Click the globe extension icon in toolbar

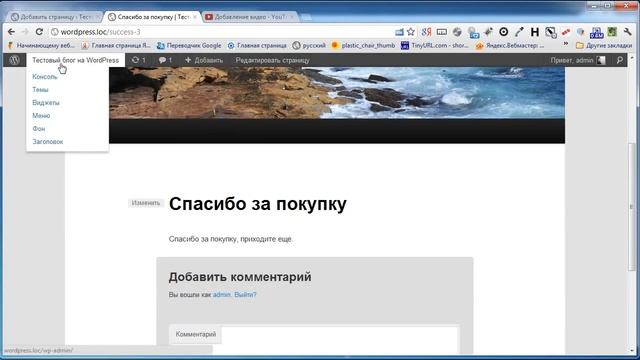(457, 32)
